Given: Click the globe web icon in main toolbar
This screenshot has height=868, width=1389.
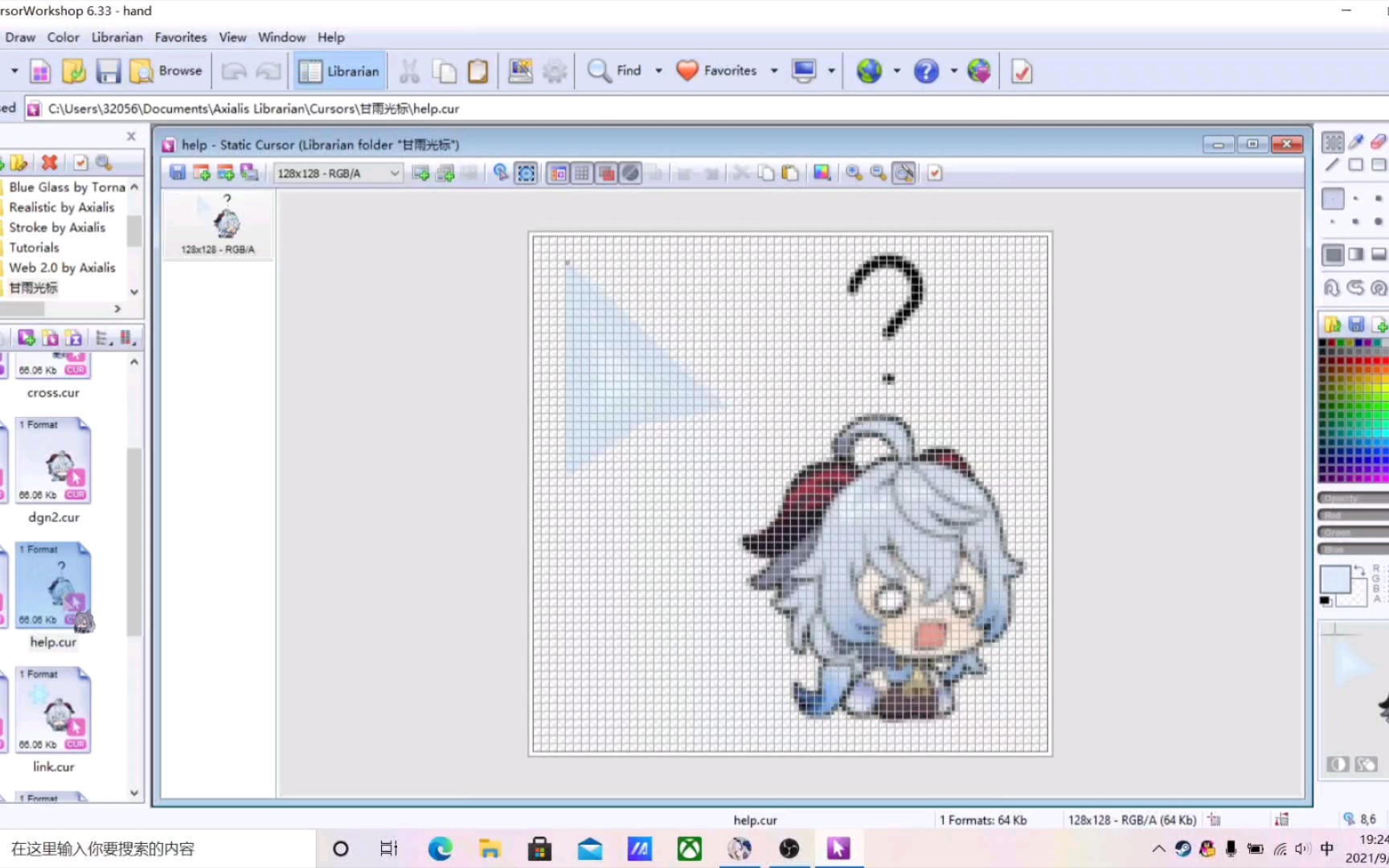Looking at the screenshot, I should 868,72.
